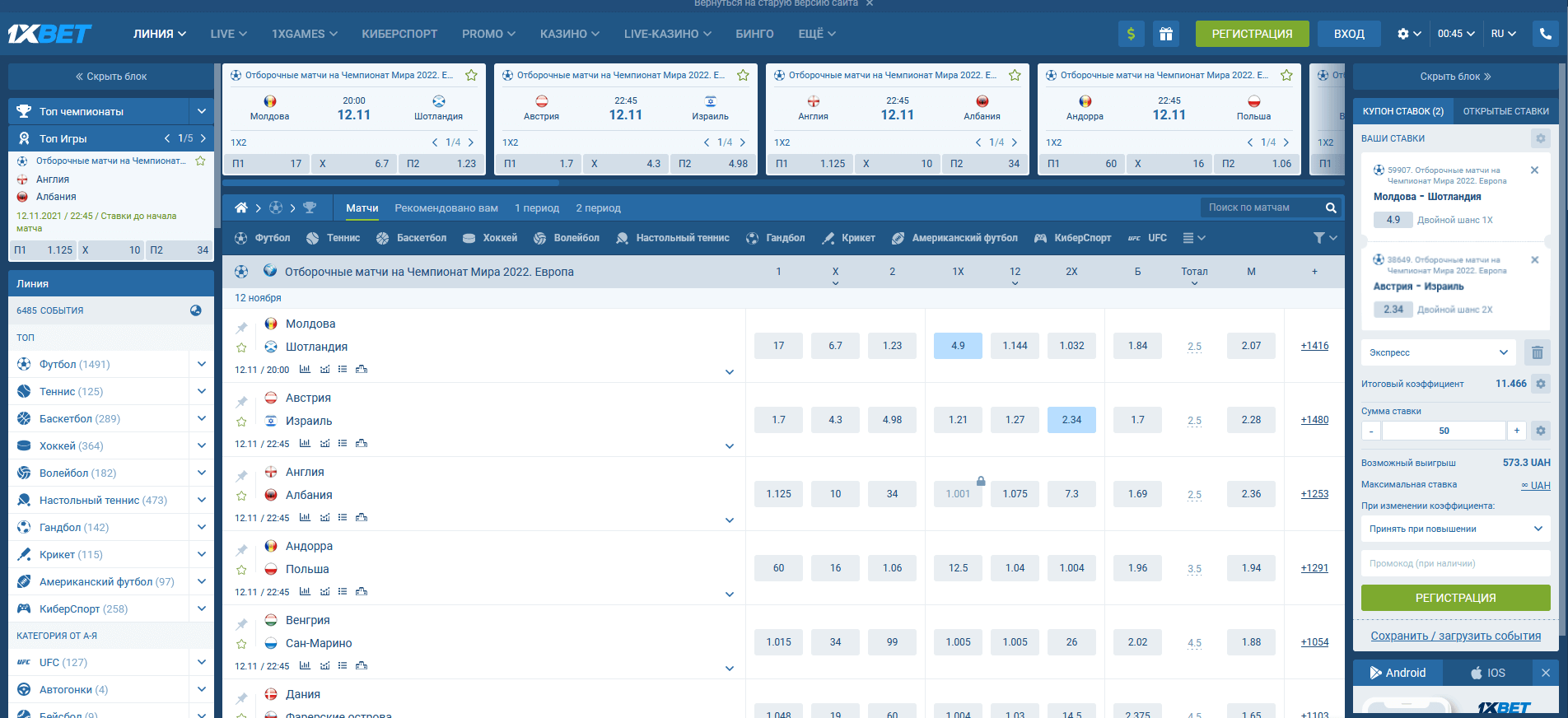Click the phone callback icon
Screen dimensions: 1568x718
pos(1545,34)
